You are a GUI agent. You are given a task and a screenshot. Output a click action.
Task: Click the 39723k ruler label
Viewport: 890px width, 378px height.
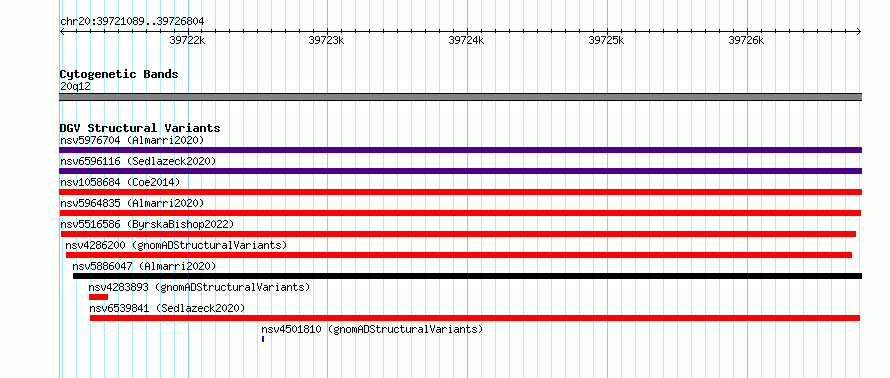click(x=326, y=40)
